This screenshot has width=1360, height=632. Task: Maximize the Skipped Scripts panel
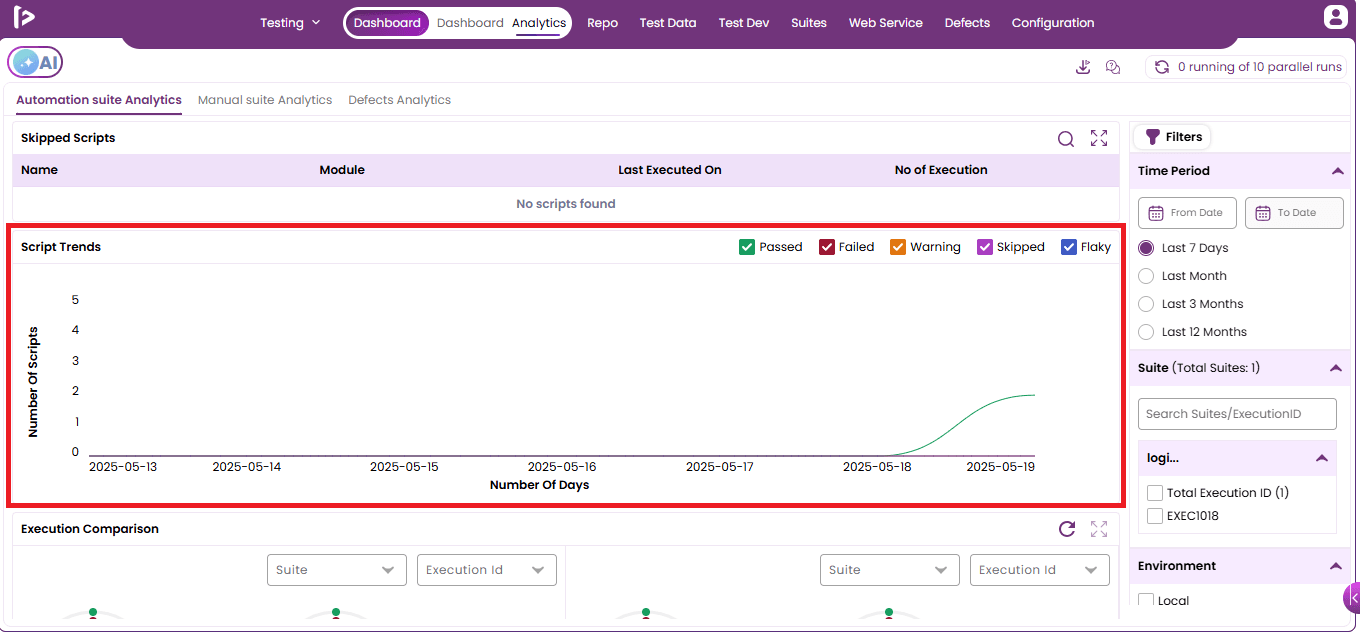point(1099,139)
